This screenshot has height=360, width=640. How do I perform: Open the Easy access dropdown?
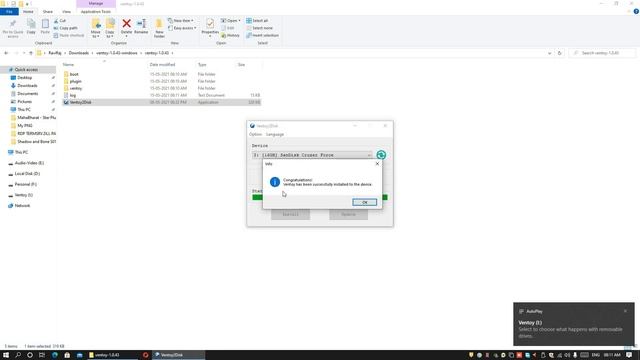182,28
